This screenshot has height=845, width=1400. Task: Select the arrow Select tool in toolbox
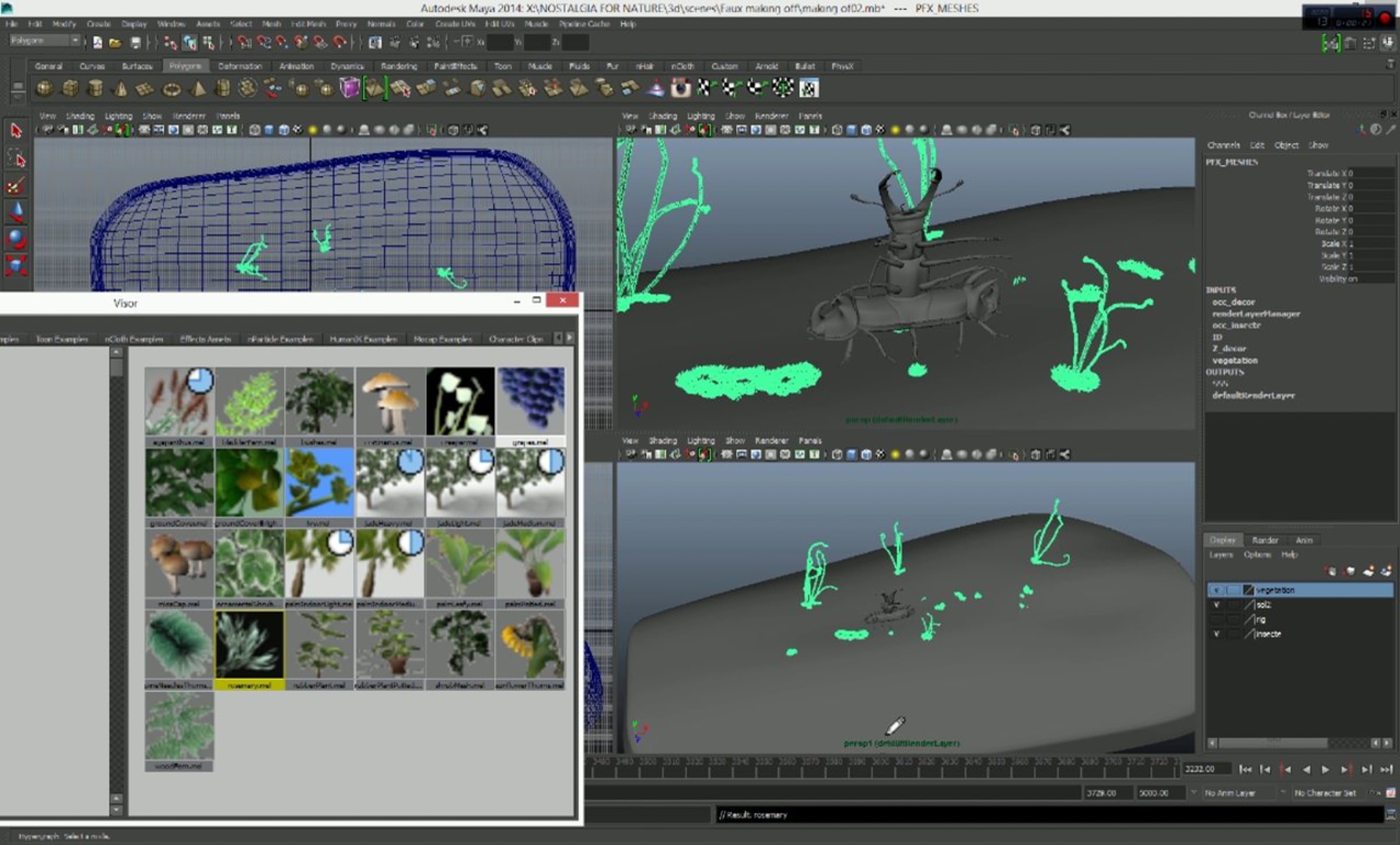16,130
